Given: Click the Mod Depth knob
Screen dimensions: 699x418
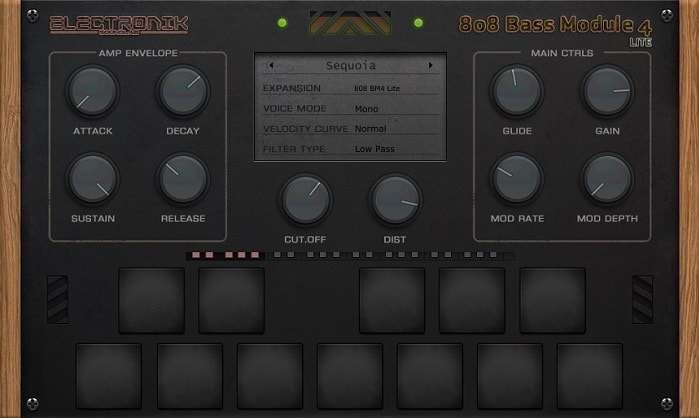Looking at the screenshot, I should tap(607, 179).
